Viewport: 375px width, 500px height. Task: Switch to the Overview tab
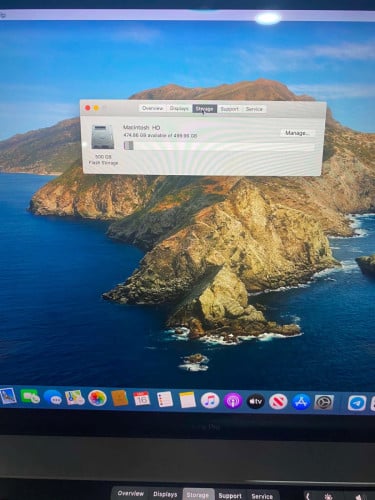(152, 108)
